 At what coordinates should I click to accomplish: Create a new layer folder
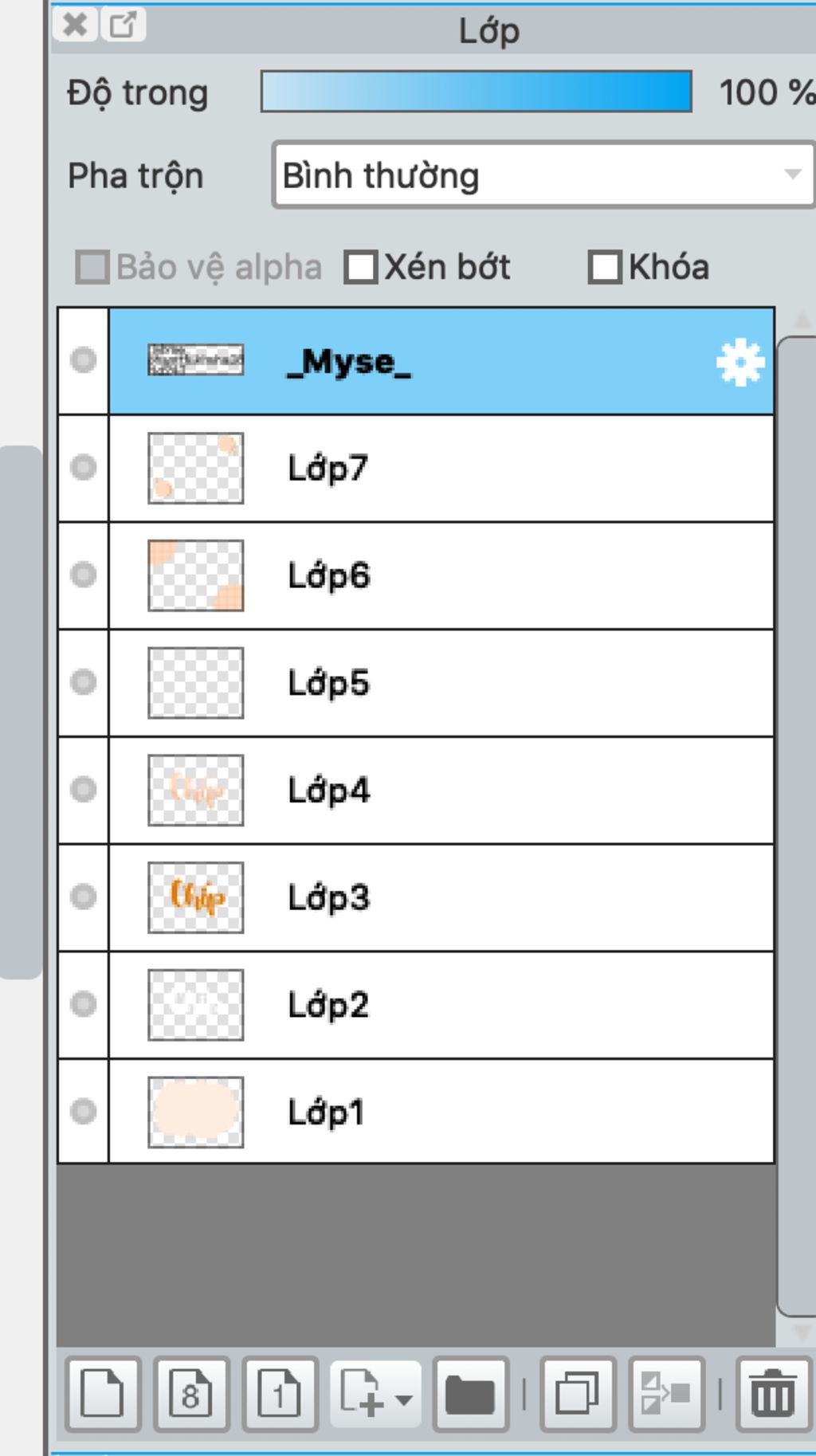click(x=470, y=1394)
